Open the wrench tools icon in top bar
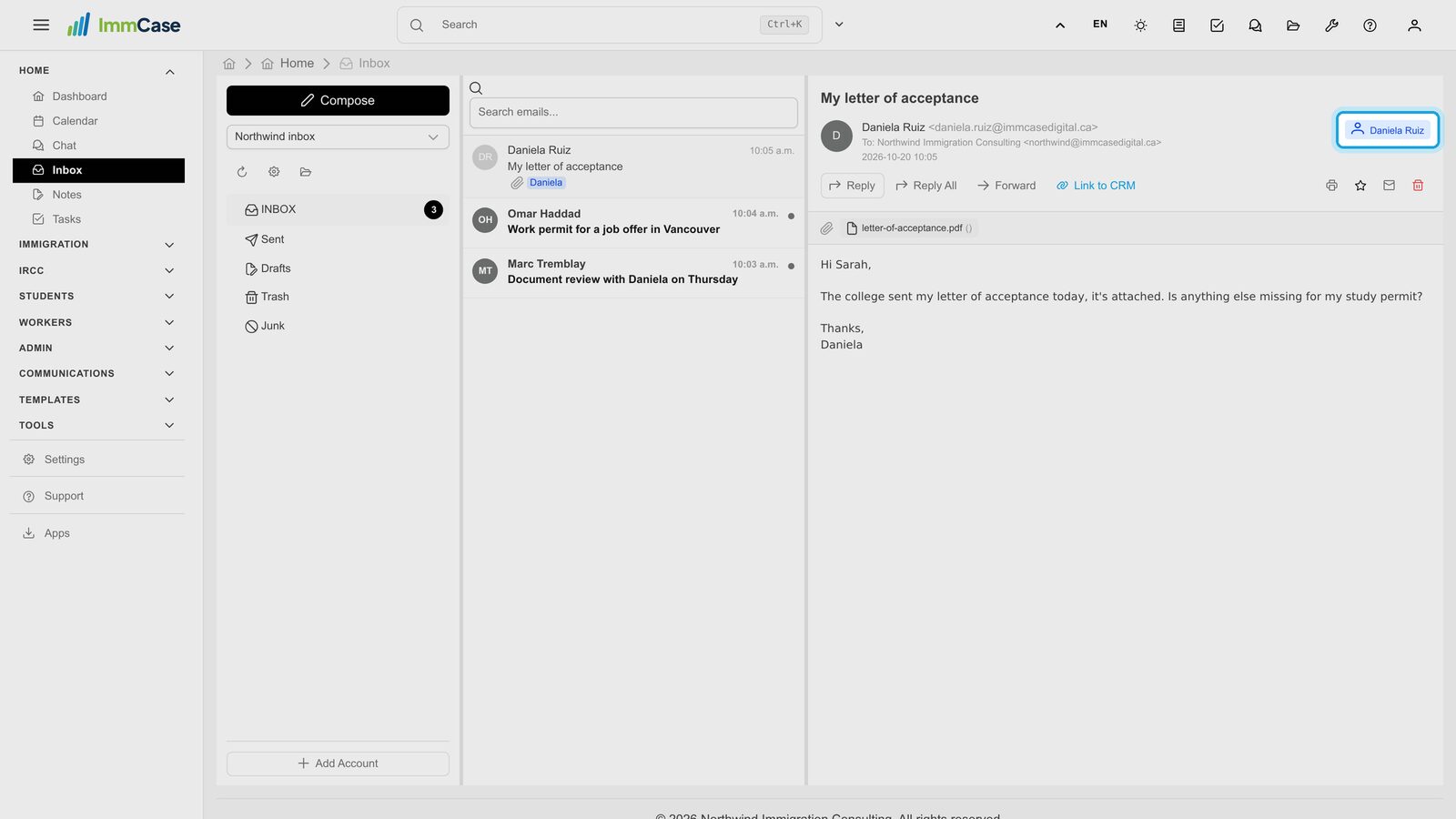 pyautogui.click(x=1331, y=25)
